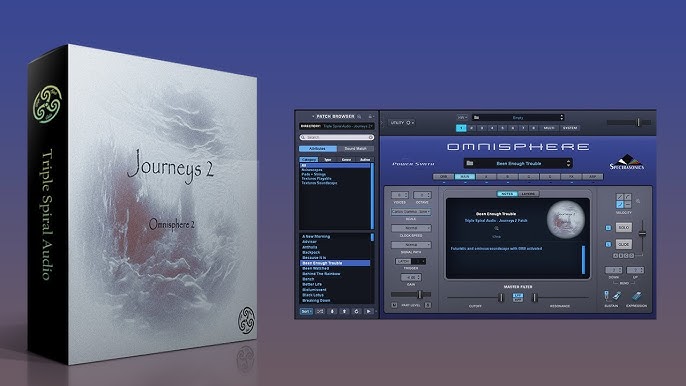Viewport: 686px width, 386px height.
Task: Open the ARP page tab
Action: [592, 177]
